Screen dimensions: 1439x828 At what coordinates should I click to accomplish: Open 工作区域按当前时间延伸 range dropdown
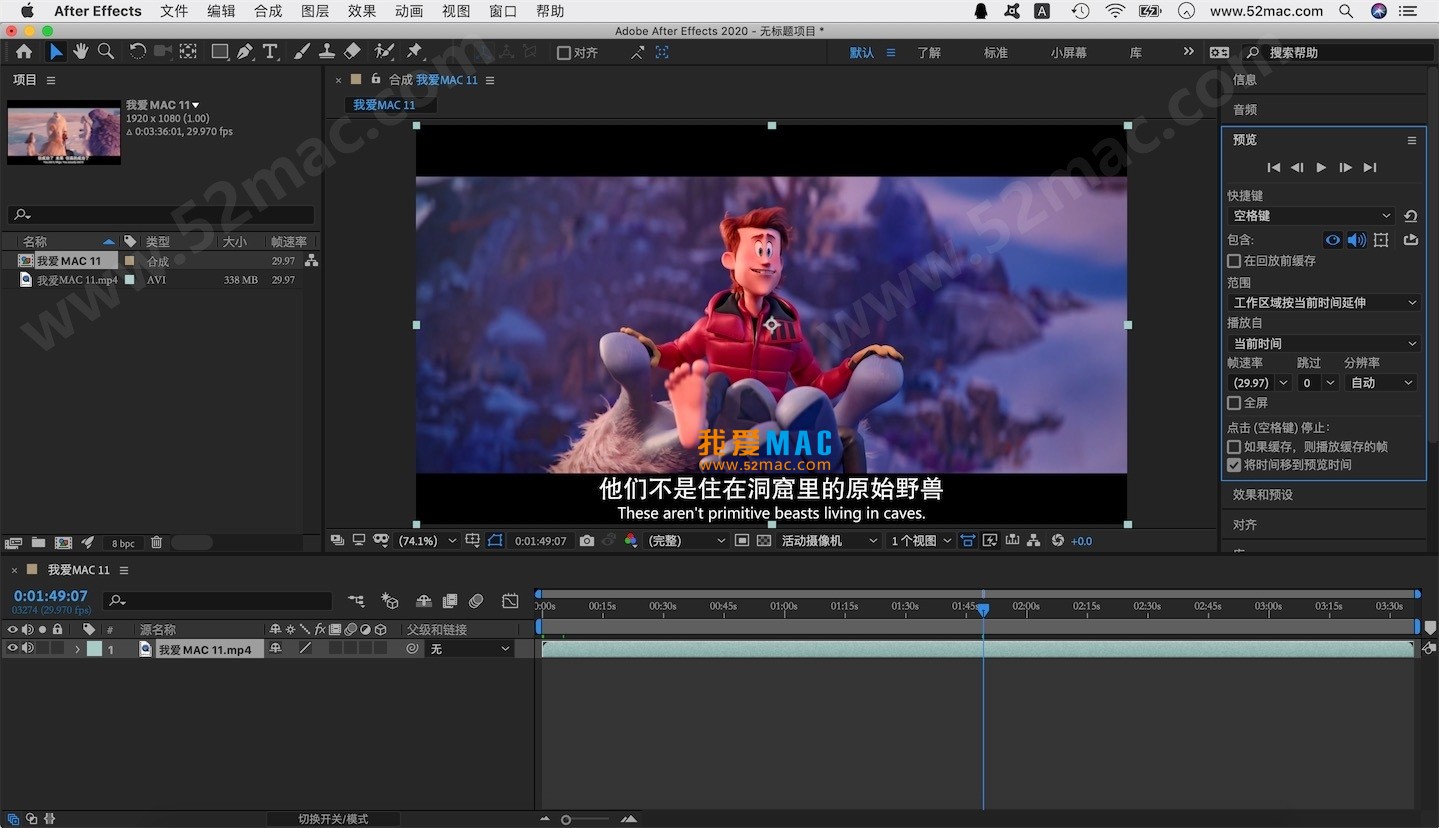tap(1324, 302)
